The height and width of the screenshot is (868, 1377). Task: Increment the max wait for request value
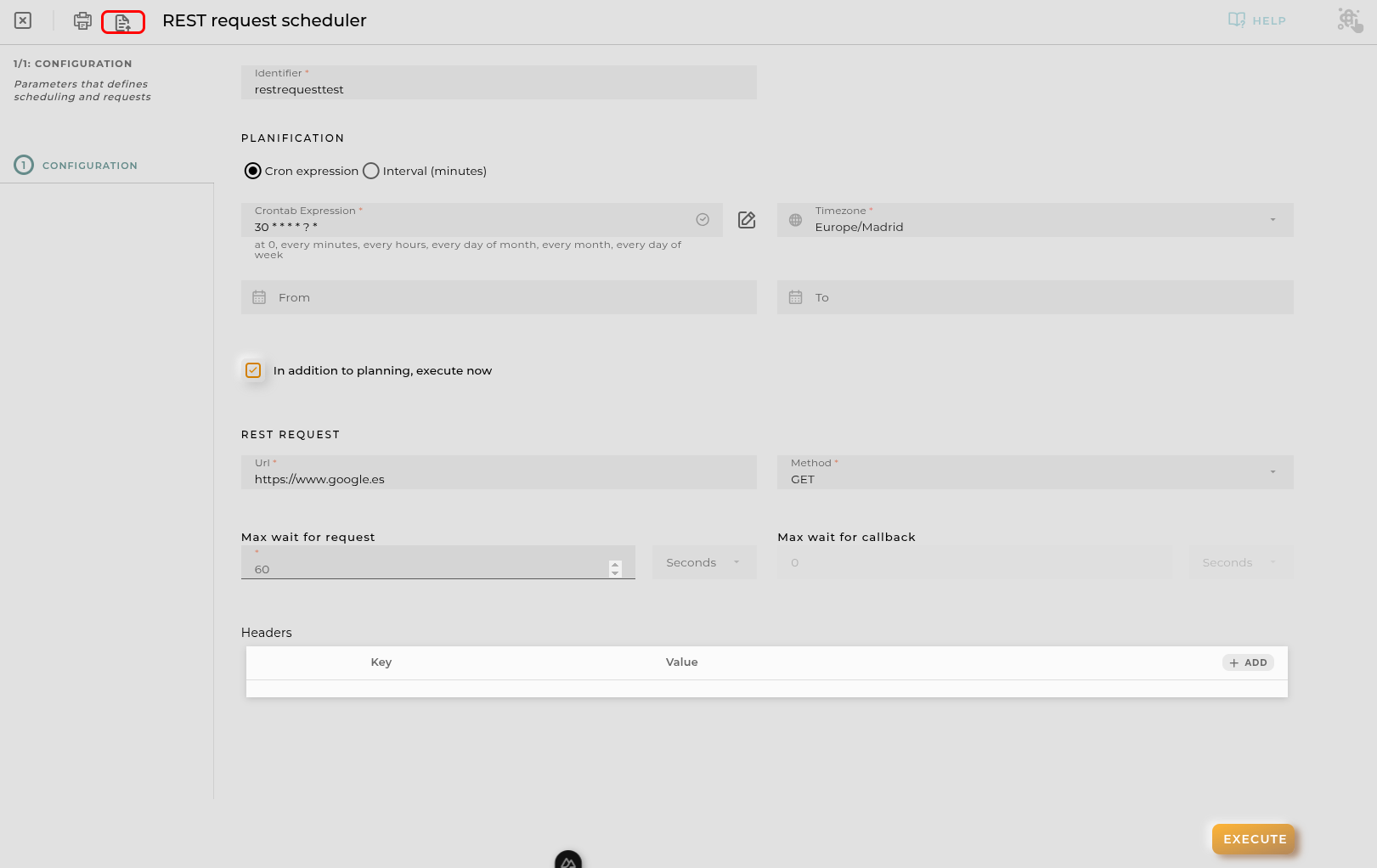[x=615, y=565]
